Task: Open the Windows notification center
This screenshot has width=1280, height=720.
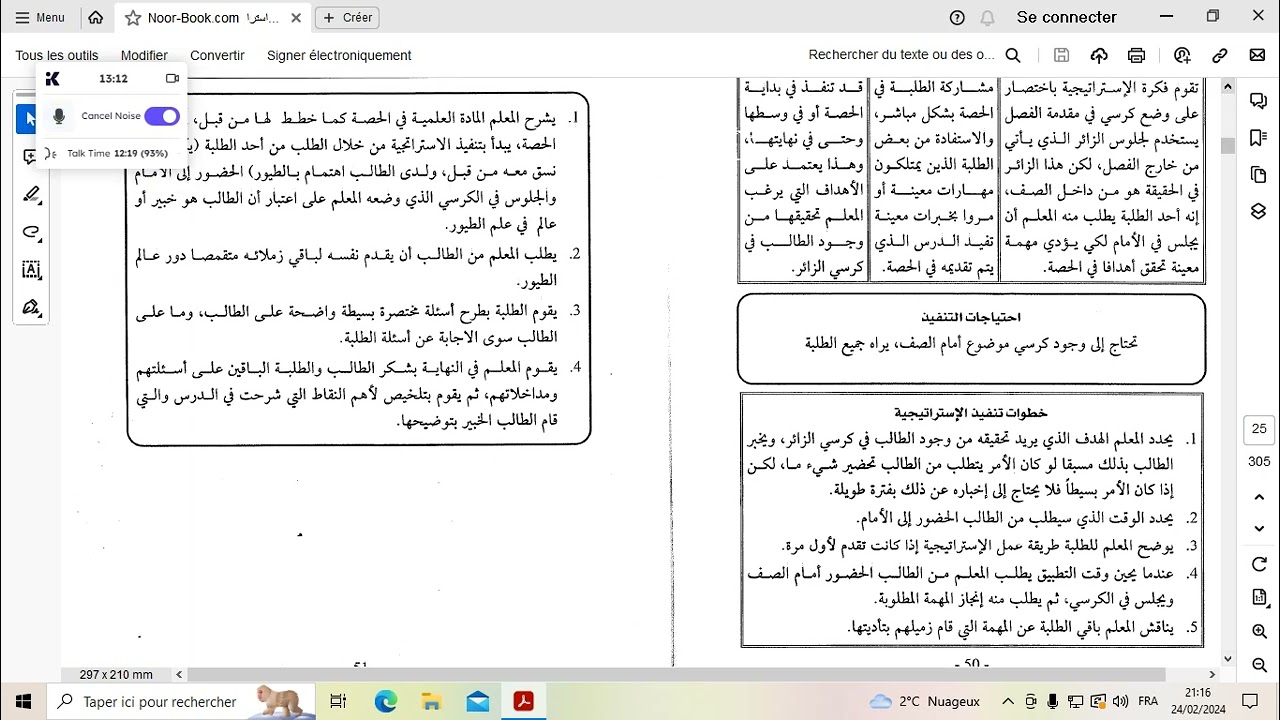Action: 1250,702
